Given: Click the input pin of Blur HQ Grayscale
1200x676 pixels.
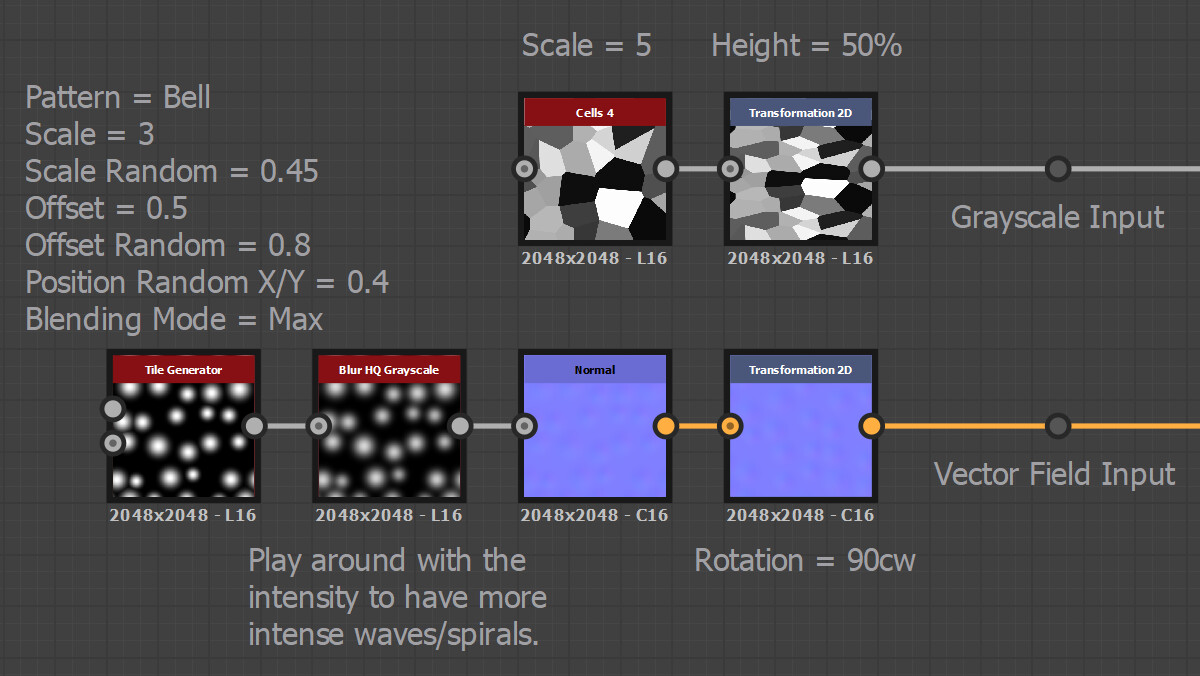Looking at the screenshot, I should 319,426.
